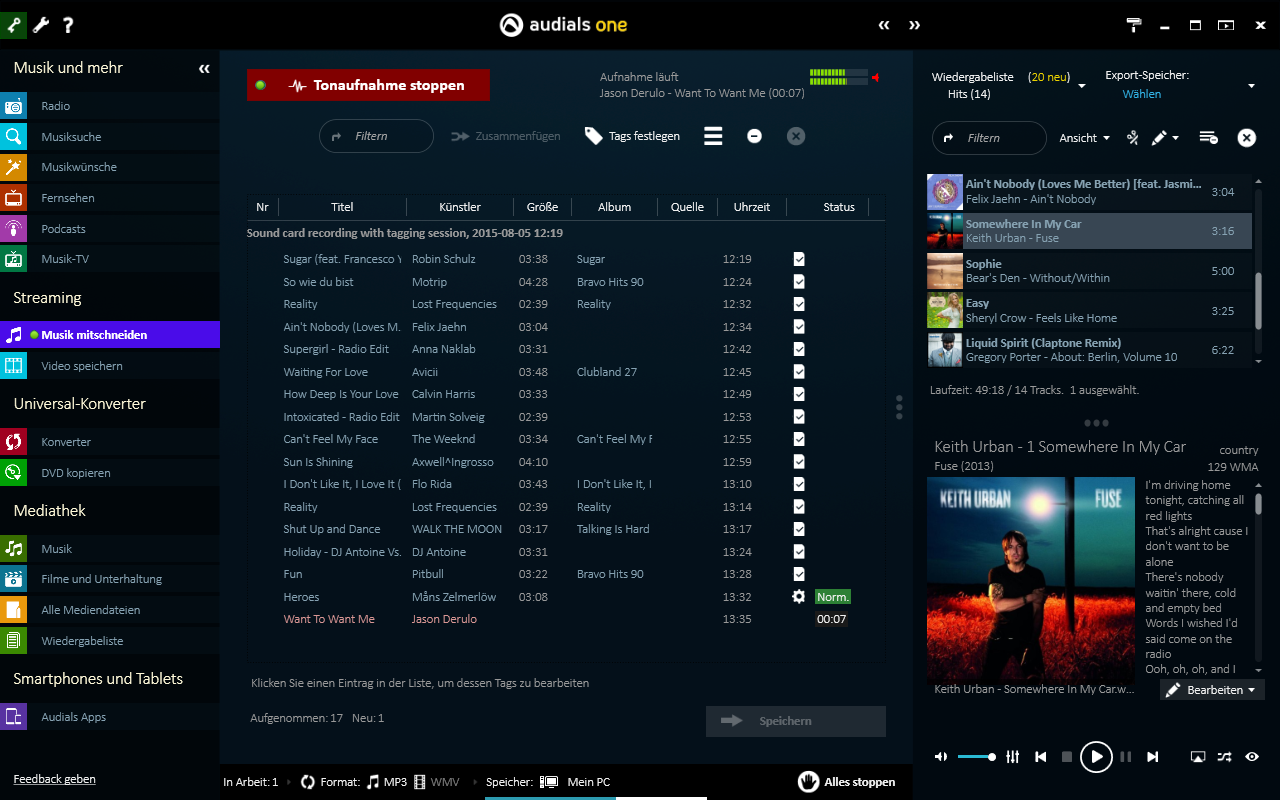Skip to the next track
This screenshot has width=1280, height=800.
click(1153, 757)
